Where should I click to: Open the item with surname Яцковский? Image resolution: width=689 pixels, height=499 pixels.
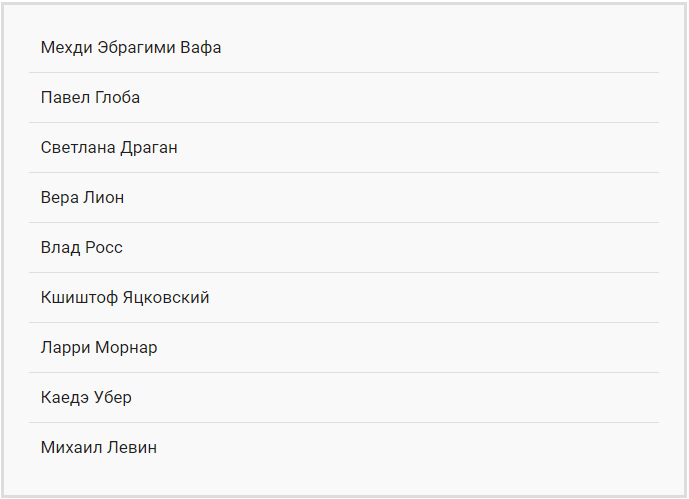click(x=125, y=298)
